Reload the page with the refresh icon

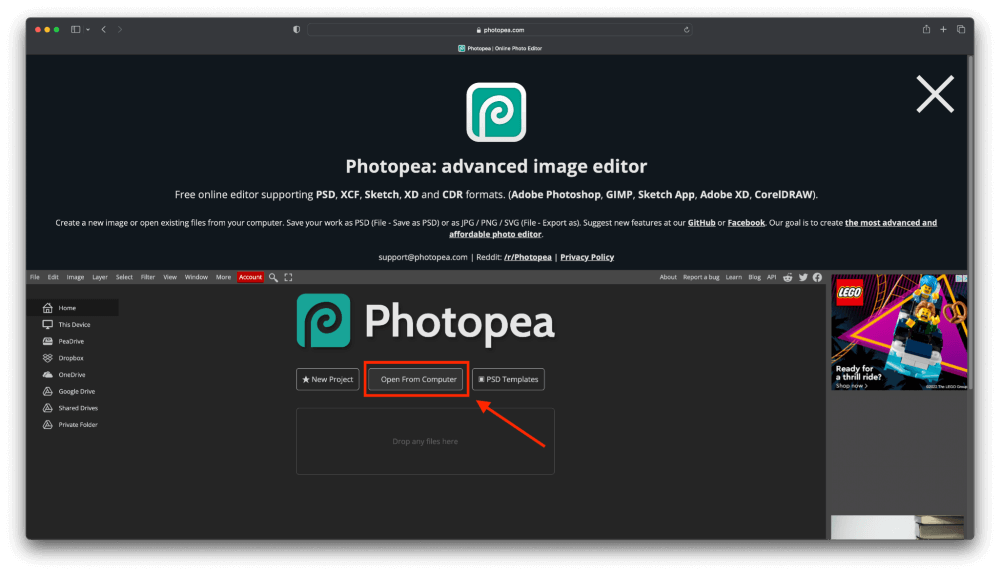point(686,30)
